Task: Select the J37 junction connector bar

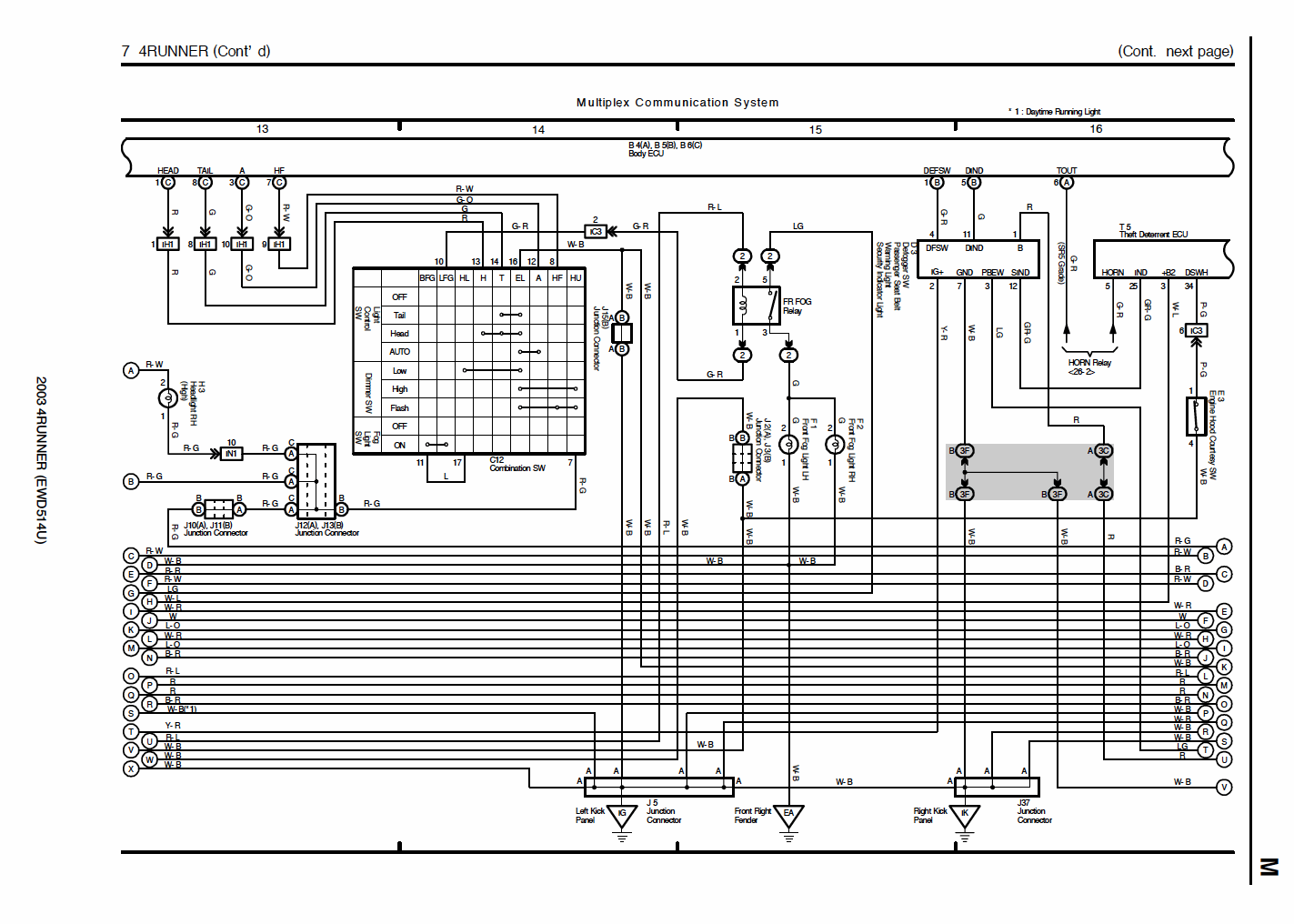Action: coord(997,787)
